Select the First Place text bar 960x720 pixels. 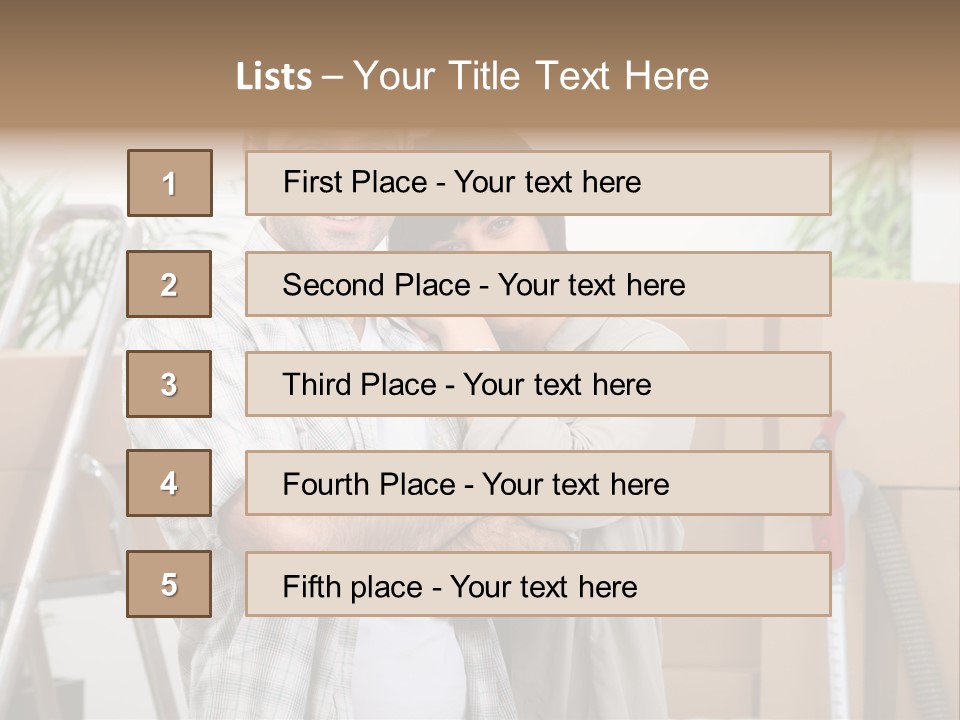click(x=538, y=183)
